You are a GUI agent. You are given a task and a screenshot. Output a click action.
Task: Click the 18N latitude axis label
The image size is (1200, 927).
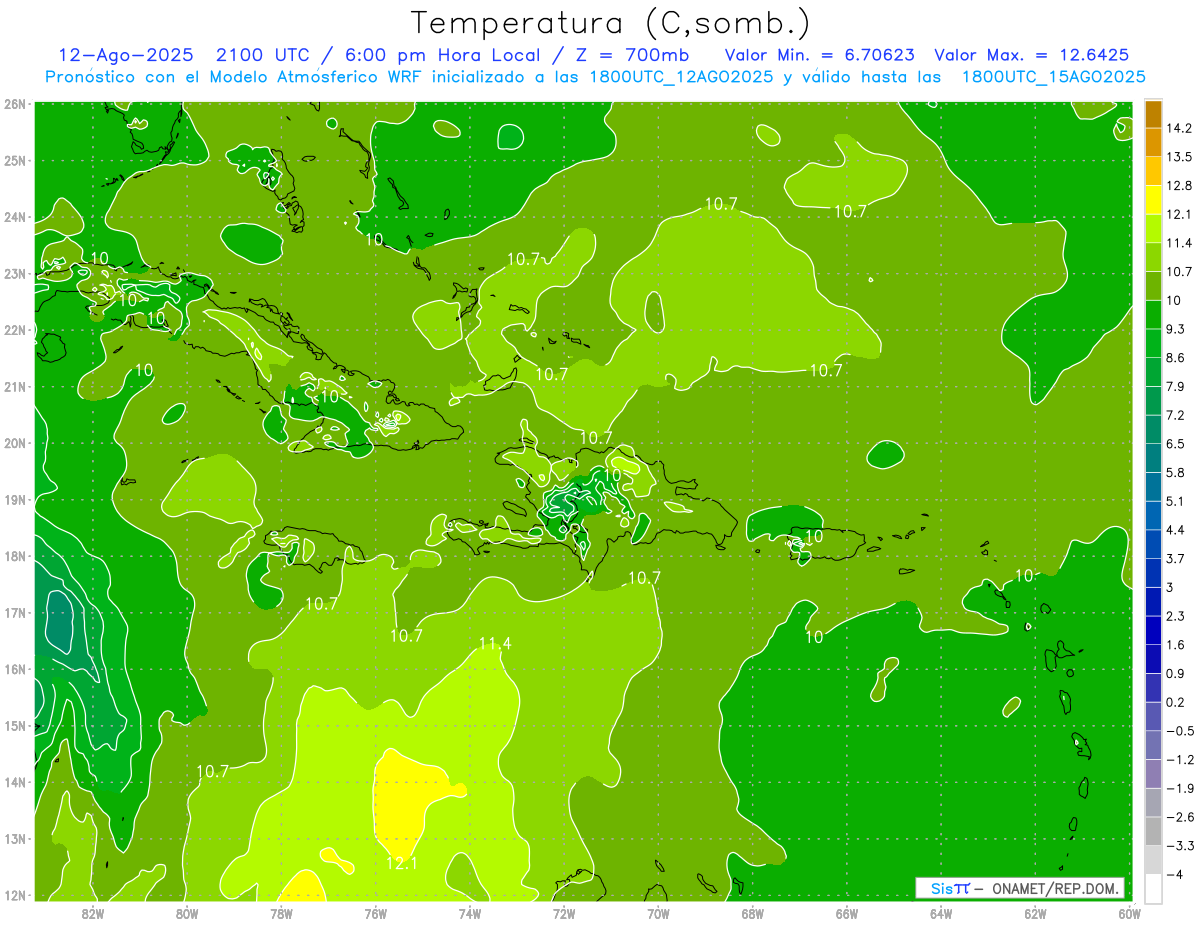(15, 556)
